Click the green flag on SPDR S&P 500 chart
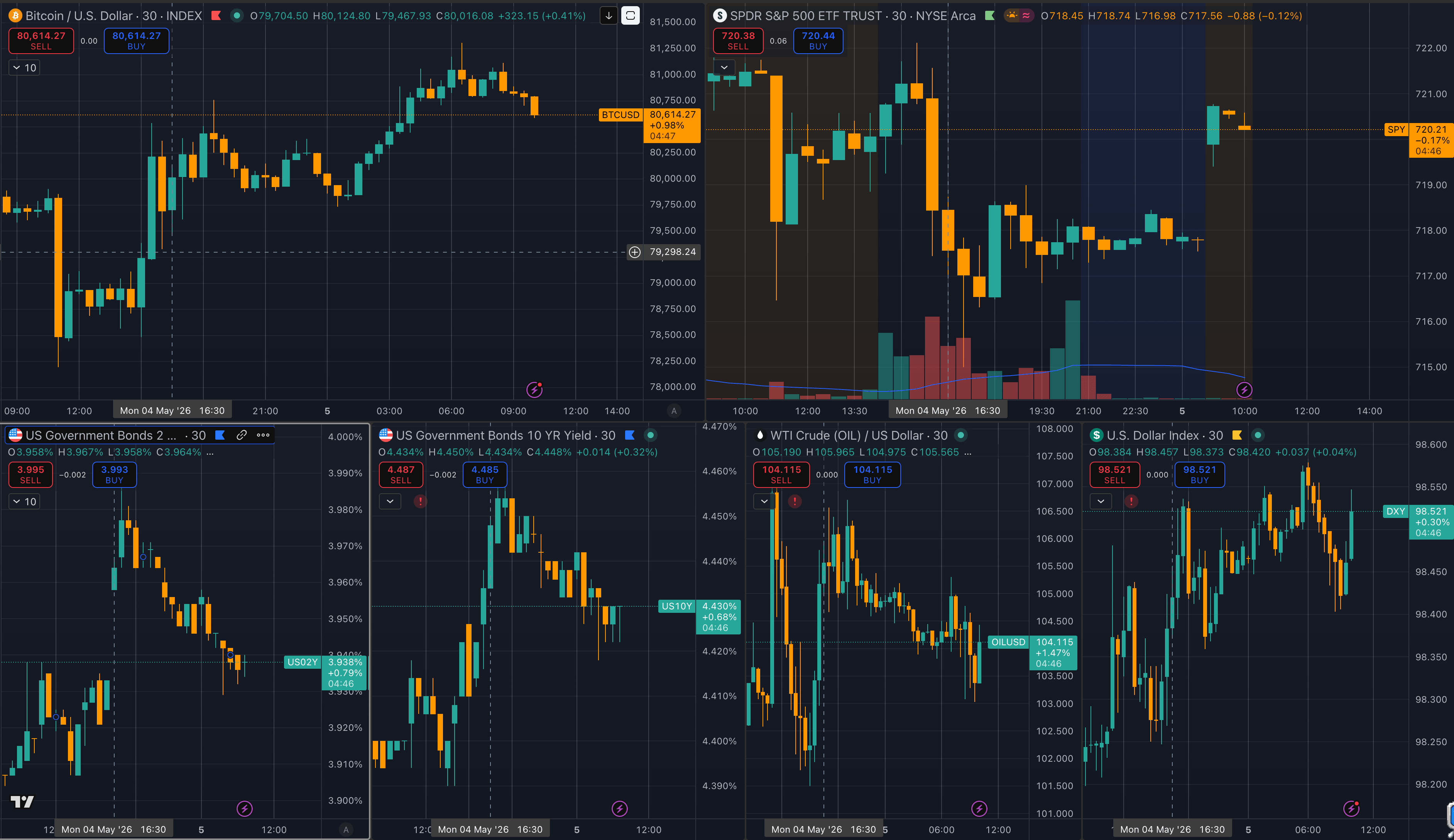This screenshot has width=1454, height=840. [989, 15]
